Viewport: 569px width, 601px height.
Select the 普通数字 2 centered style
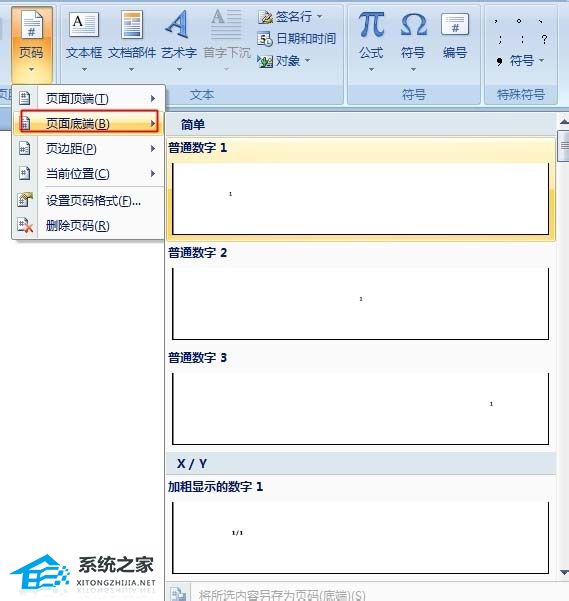[361, 294]
